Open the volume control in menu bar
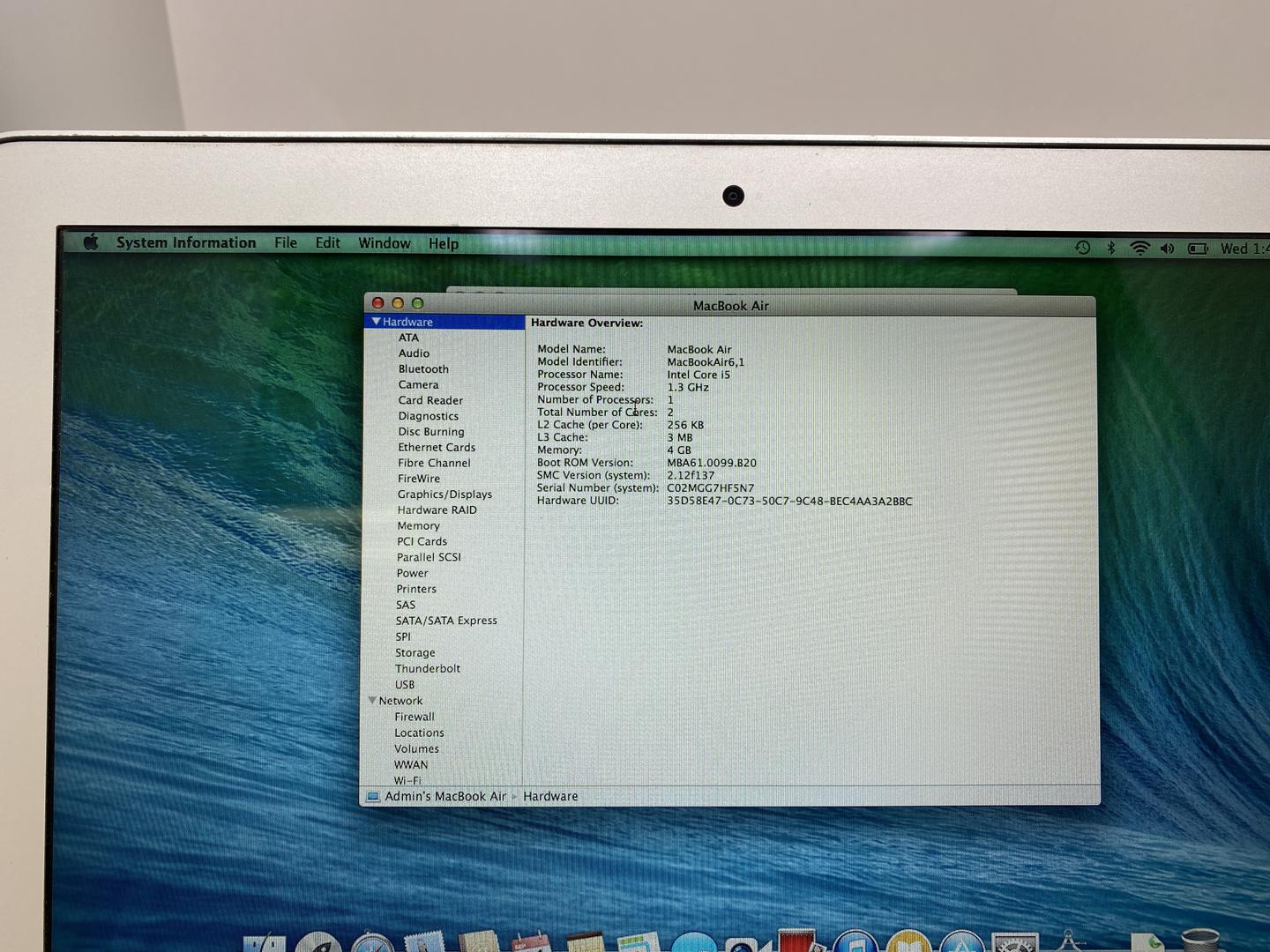 point(1168,249)
